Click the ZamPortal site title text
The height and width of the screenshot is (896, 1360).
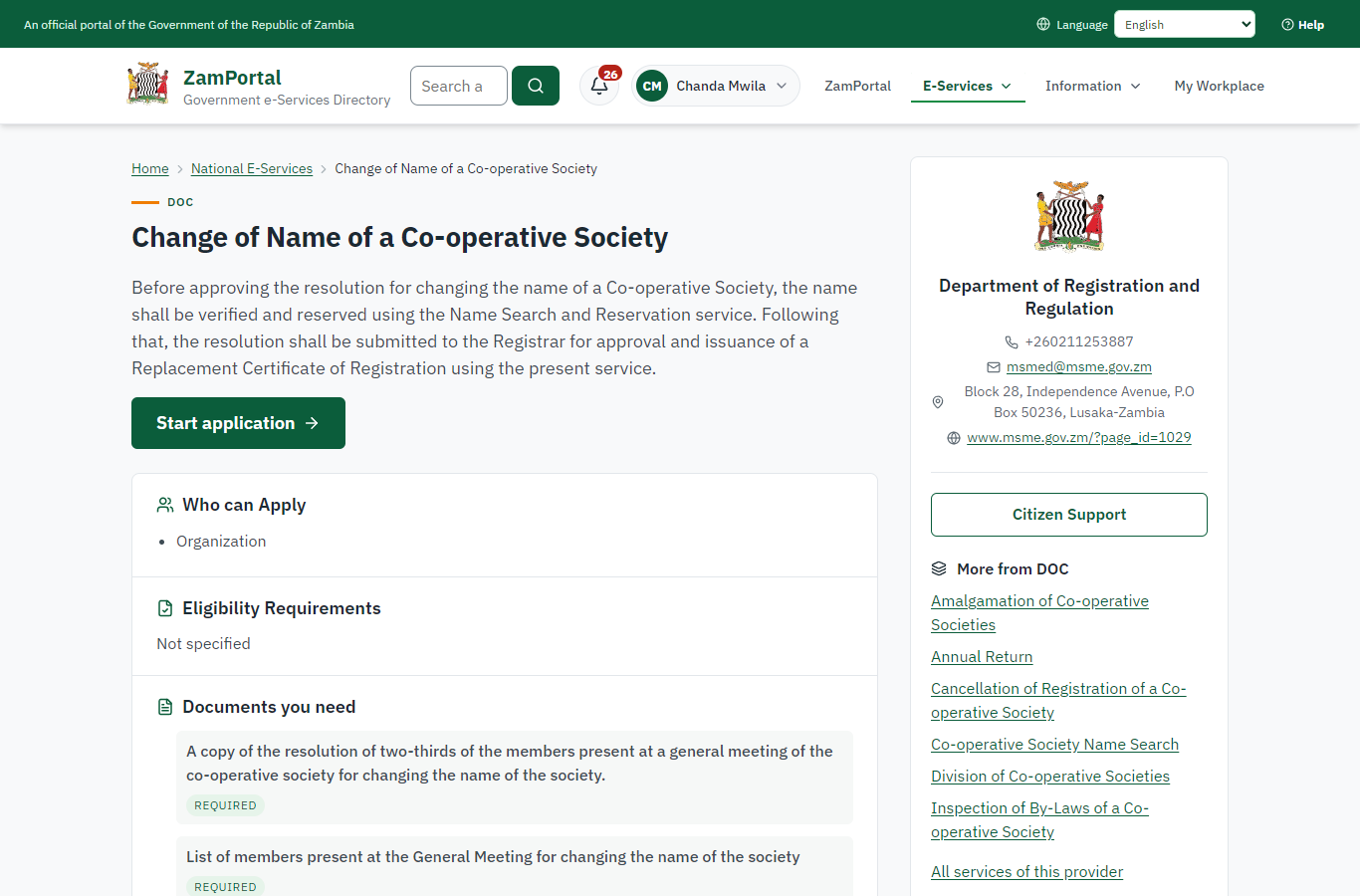pos(232,78)
